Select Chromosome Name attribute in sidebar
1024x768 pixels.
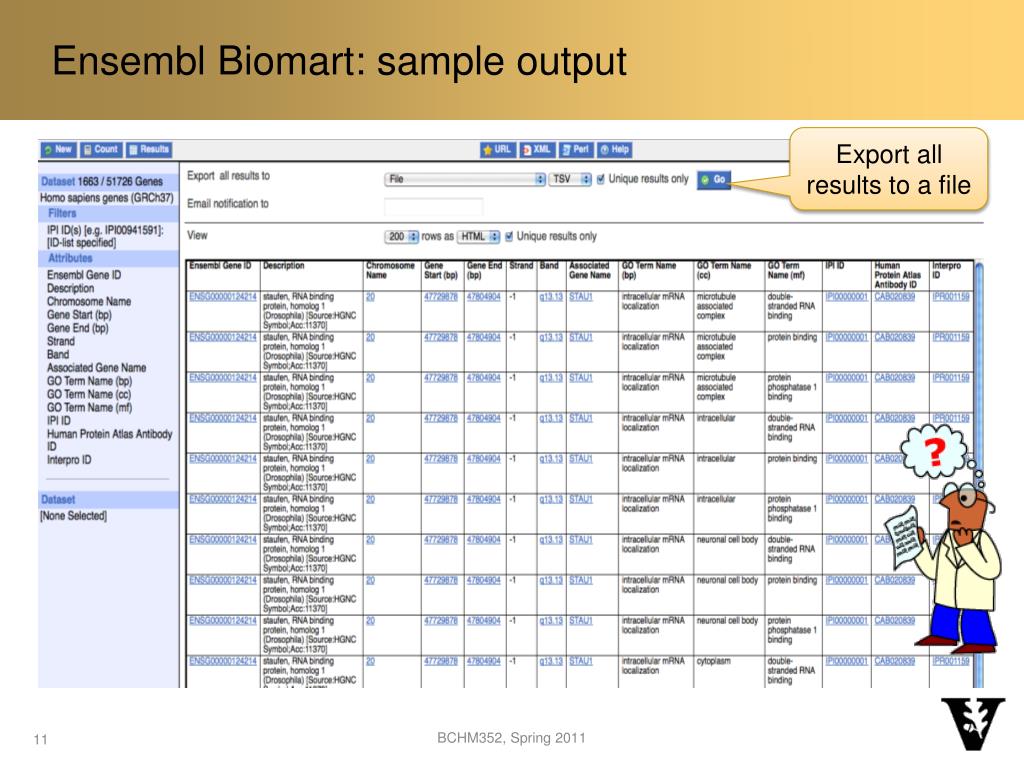point(89,302)
